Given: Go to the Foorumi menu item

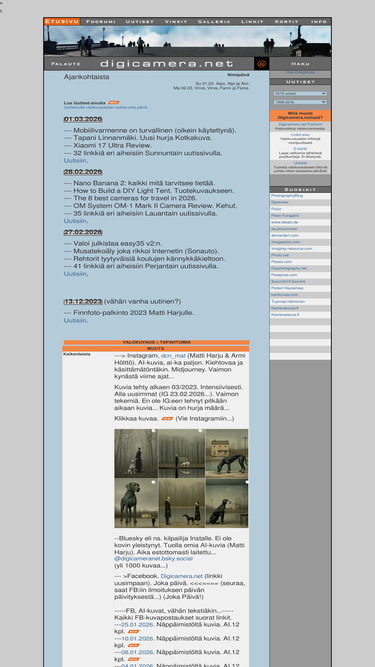Looking at the screenshot, I should 101,21.
